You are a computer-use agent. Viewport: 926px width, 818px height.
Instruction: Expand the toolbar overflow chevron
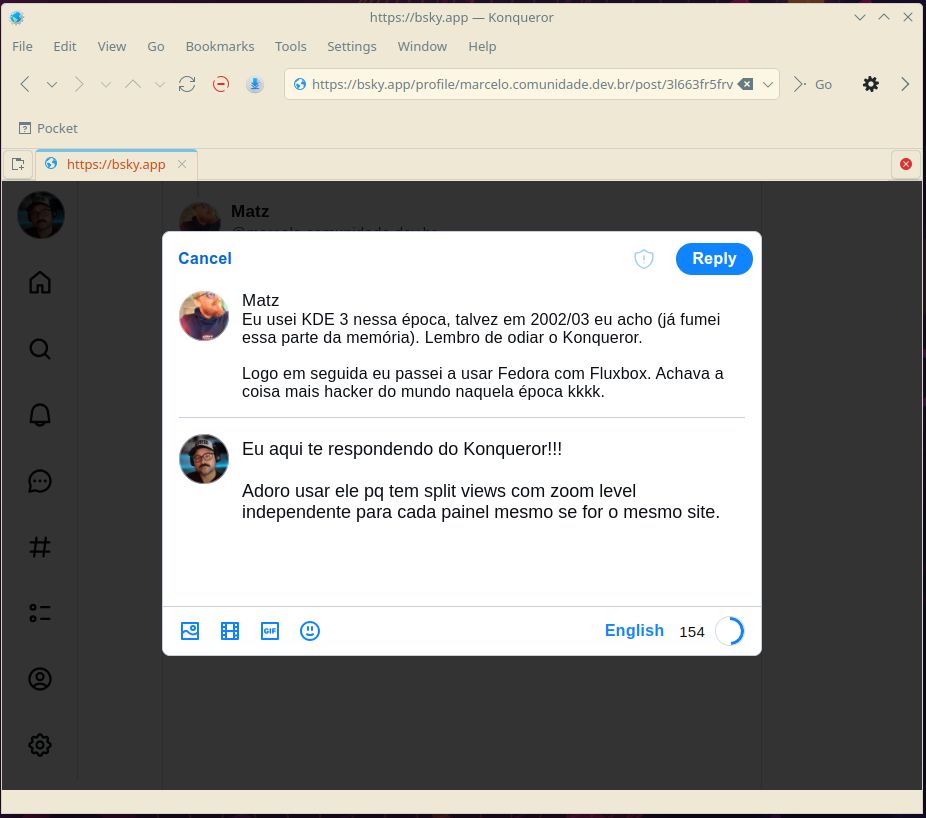(905, 84)
